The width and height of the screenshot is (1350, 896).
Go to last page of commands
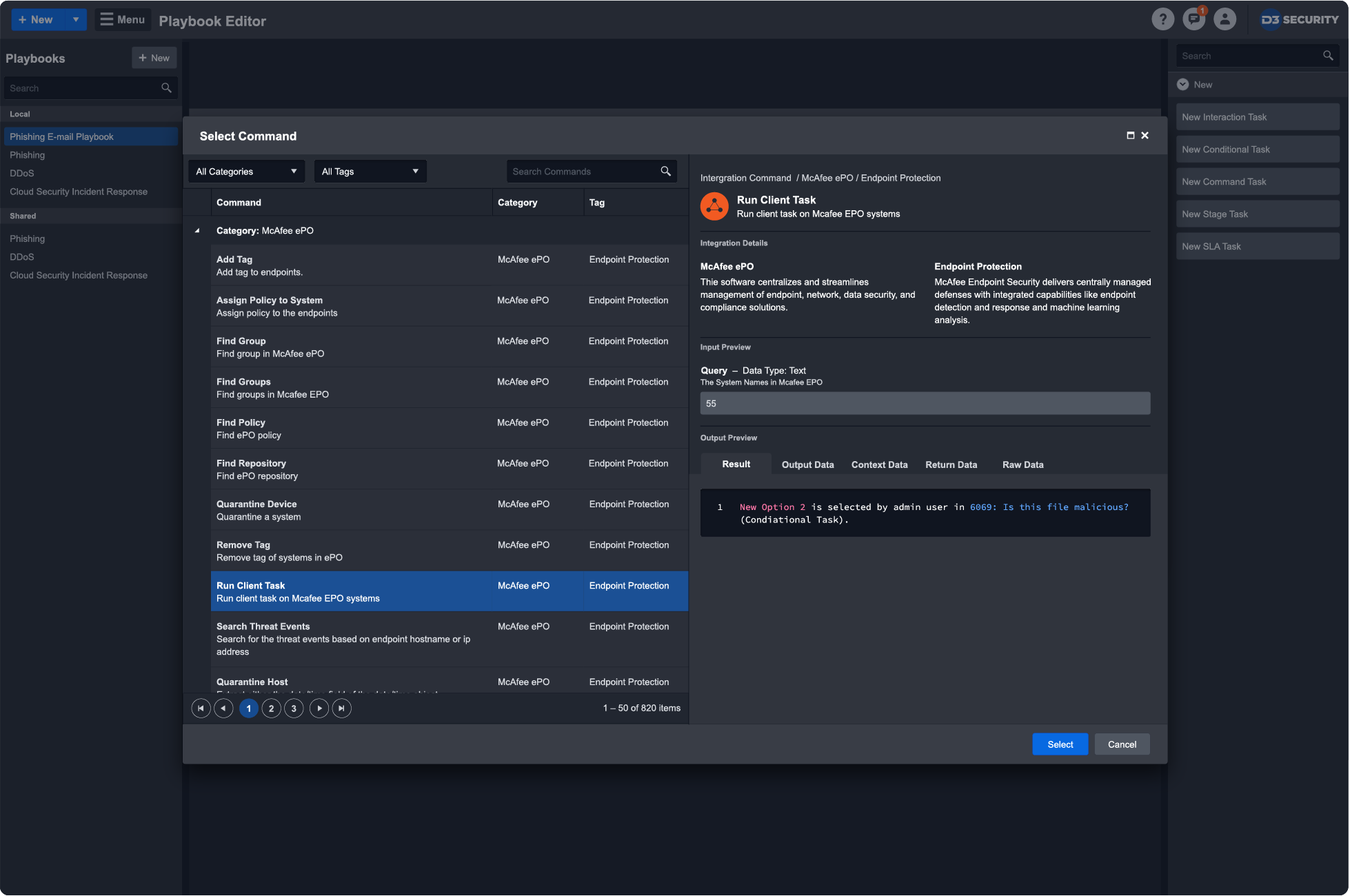341,708
